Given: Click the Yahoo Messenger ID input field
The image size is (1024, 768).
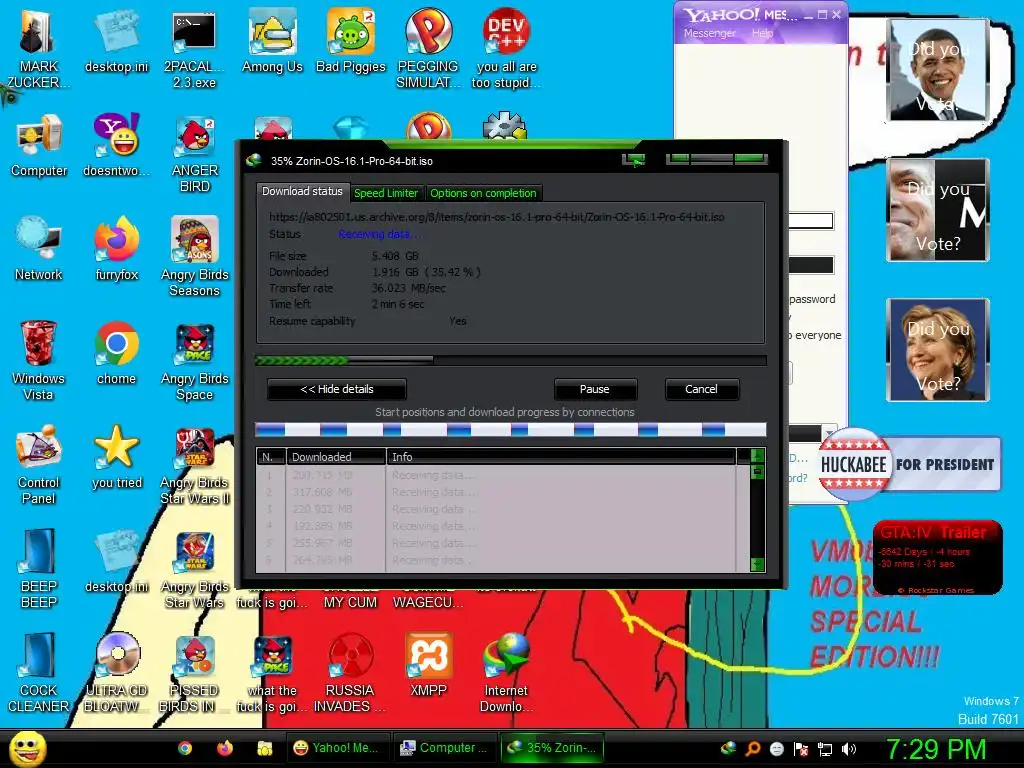Looking at the screenshot, I should pos(810,221).
